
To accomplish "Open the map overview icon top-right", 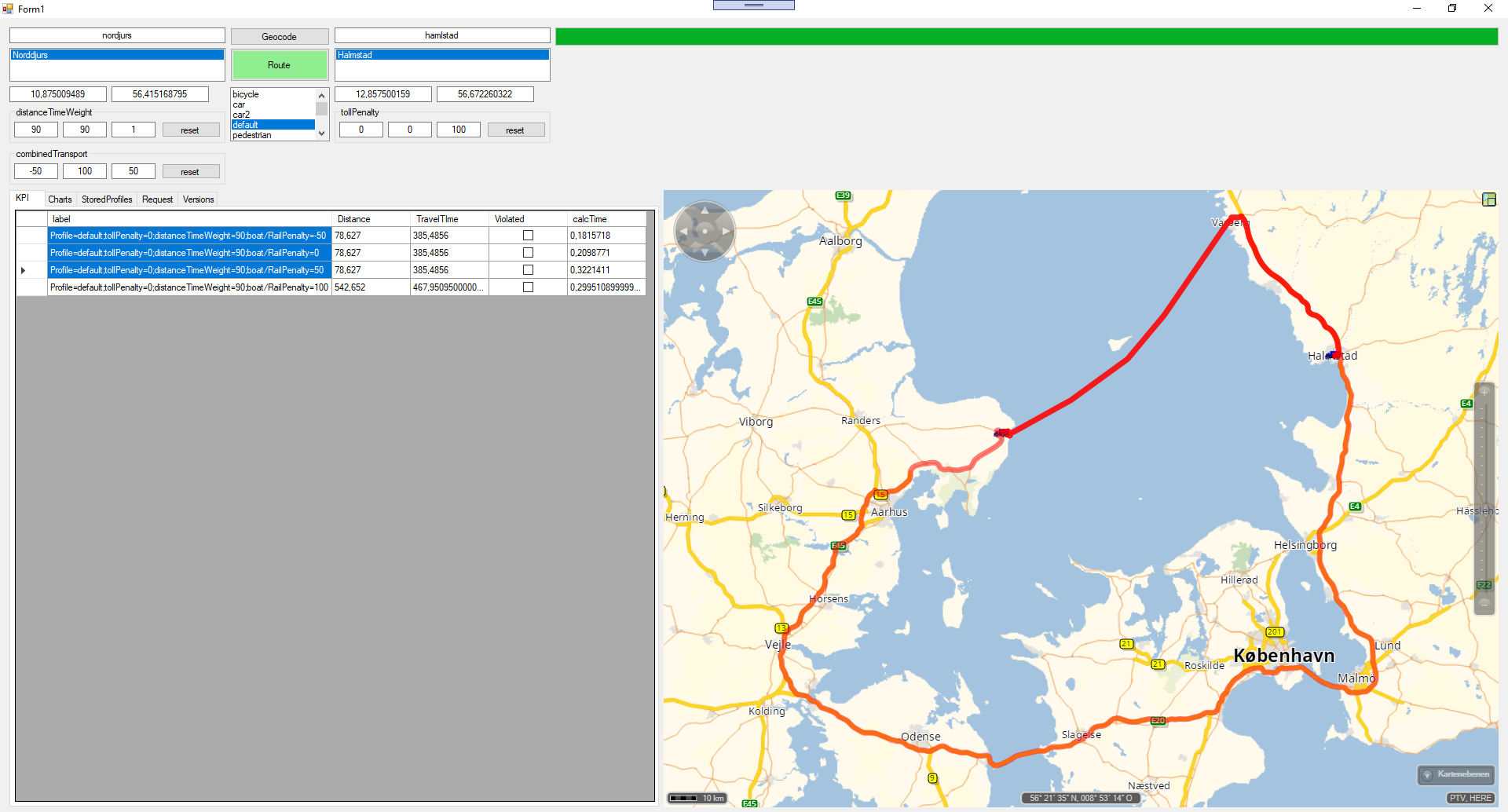I will (x=1488, y=199).
